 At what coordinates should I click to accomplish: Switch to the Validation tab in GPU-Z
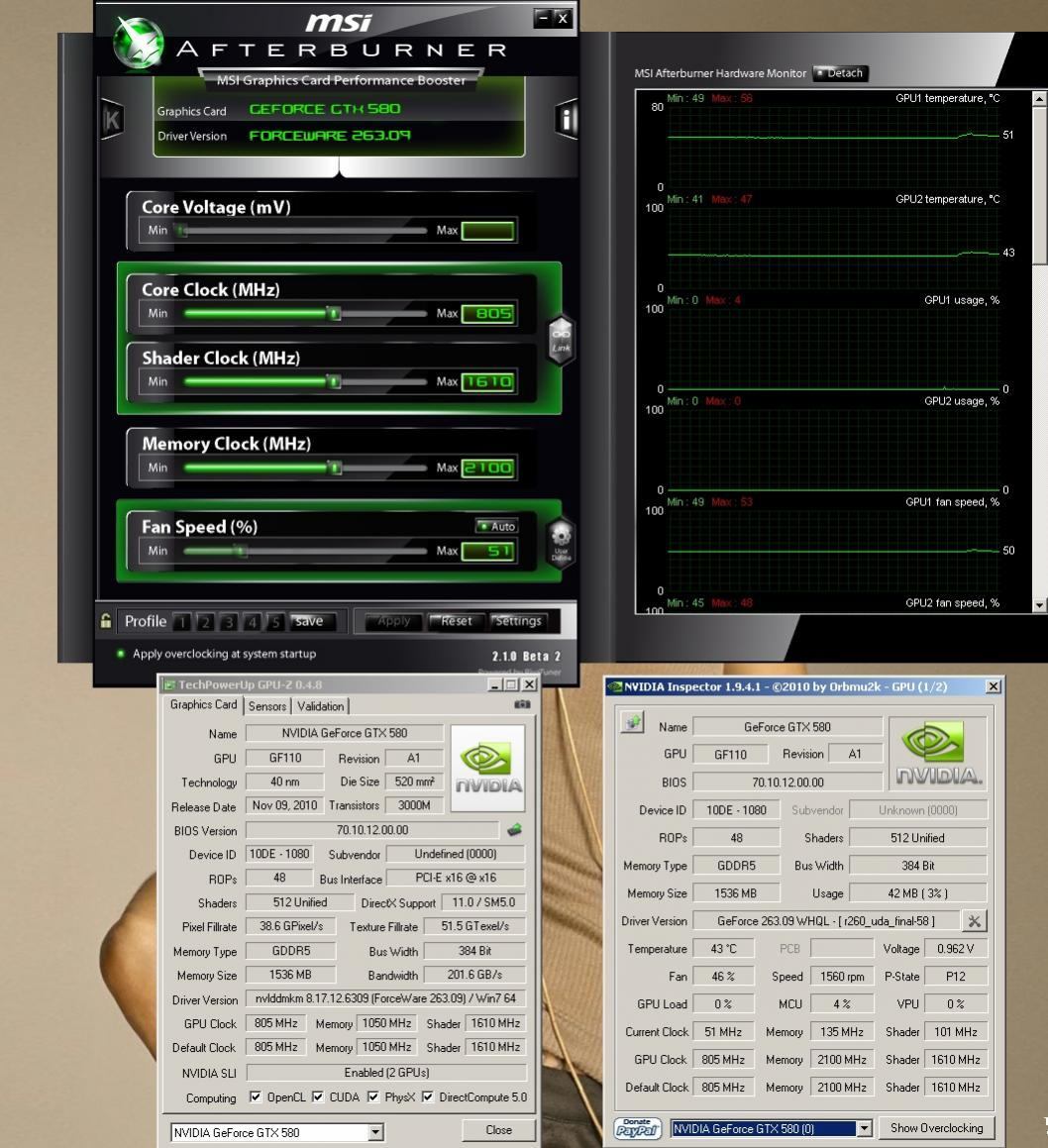point(320,706)
